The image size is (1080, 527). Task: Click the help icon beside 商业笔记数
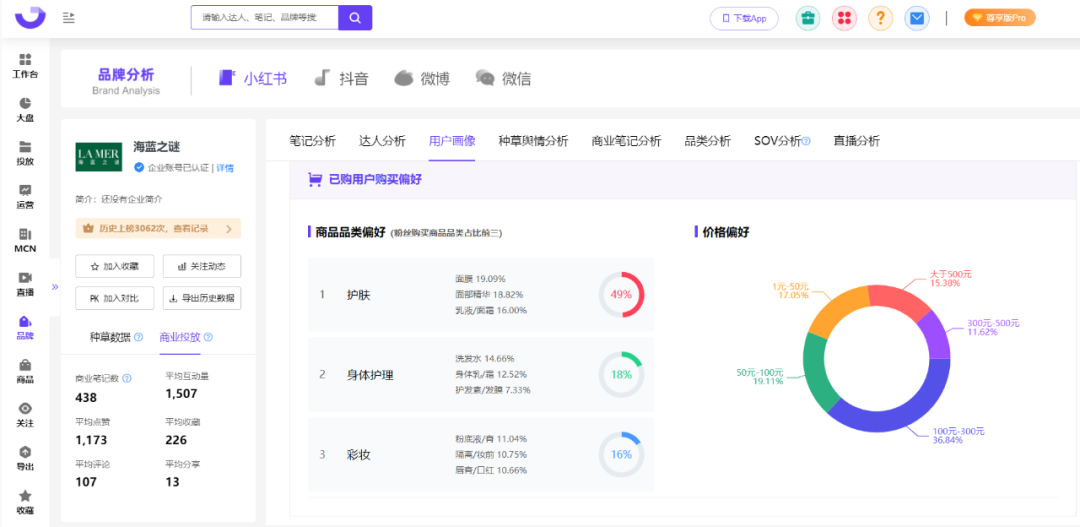click(x=127, y=378)
